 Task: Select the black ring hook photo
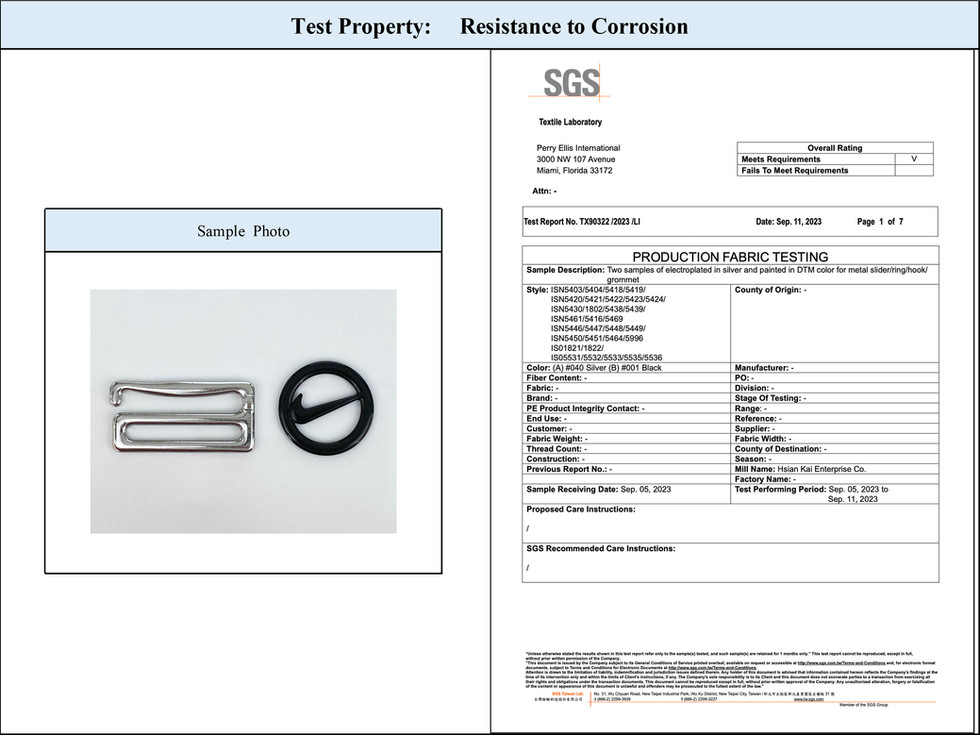pyautogui.click(x=325, y=410)
